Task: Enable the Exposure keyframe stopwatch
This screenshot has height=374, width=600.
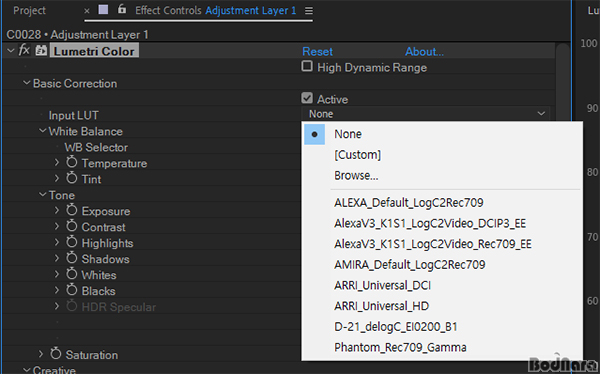Action: point(72,211)
